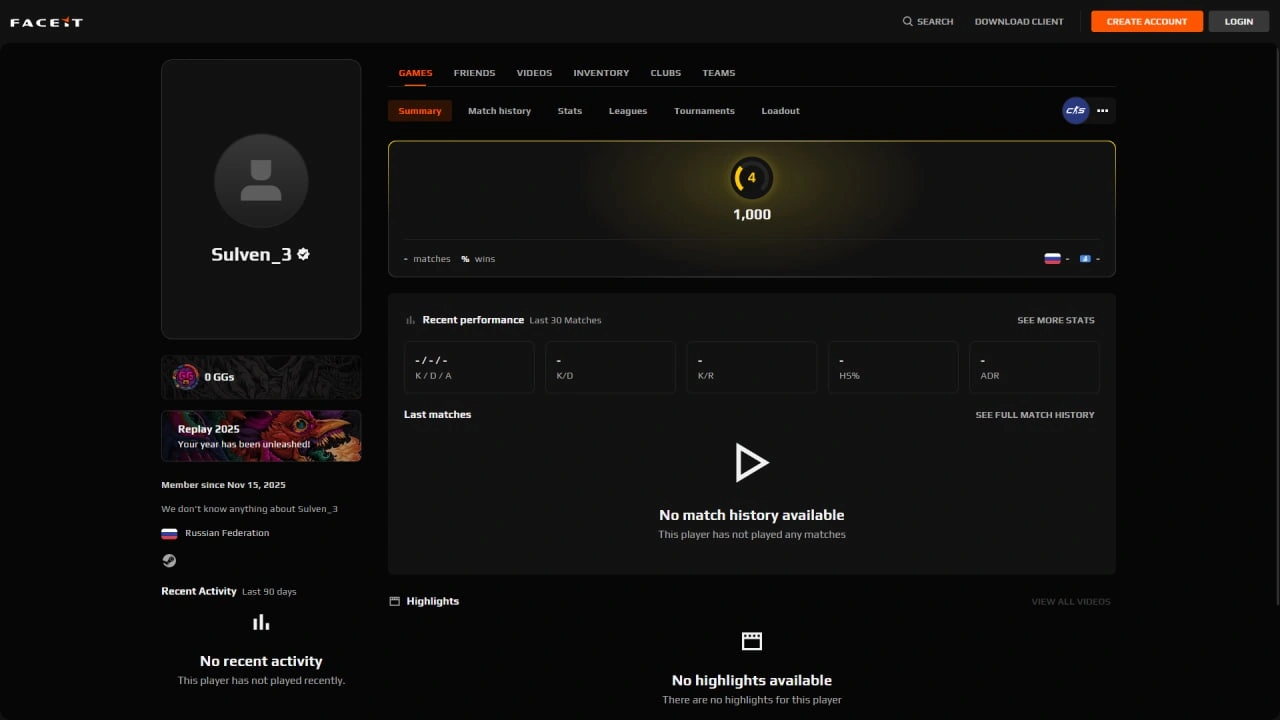Open See Full Match History link

[x=1035, y=415]
